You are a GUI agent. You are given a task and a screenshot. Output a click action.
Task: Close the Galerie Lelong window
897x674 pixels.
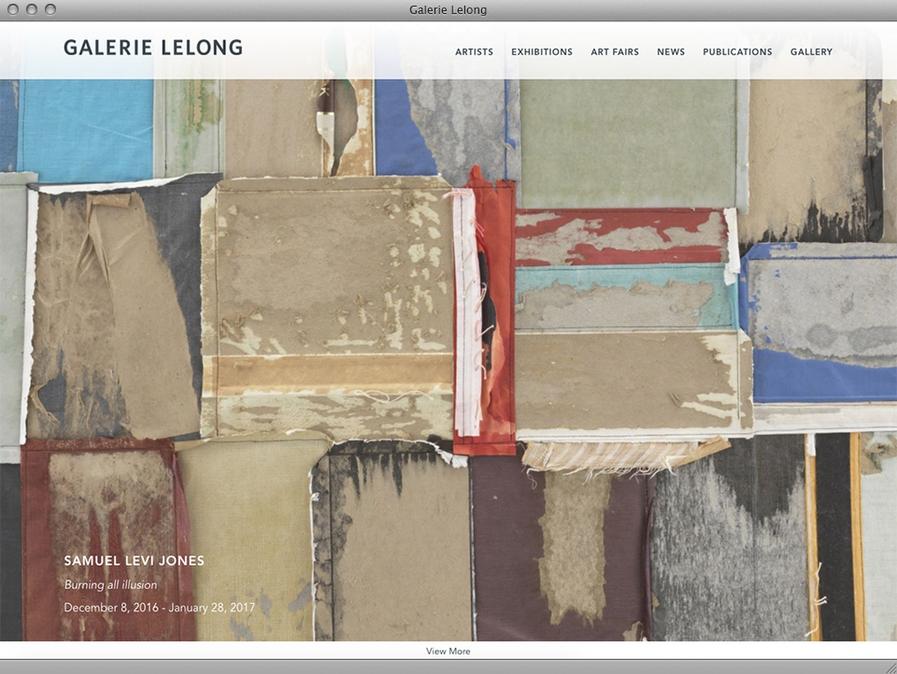pyautogui.click(x=13, y=10)
